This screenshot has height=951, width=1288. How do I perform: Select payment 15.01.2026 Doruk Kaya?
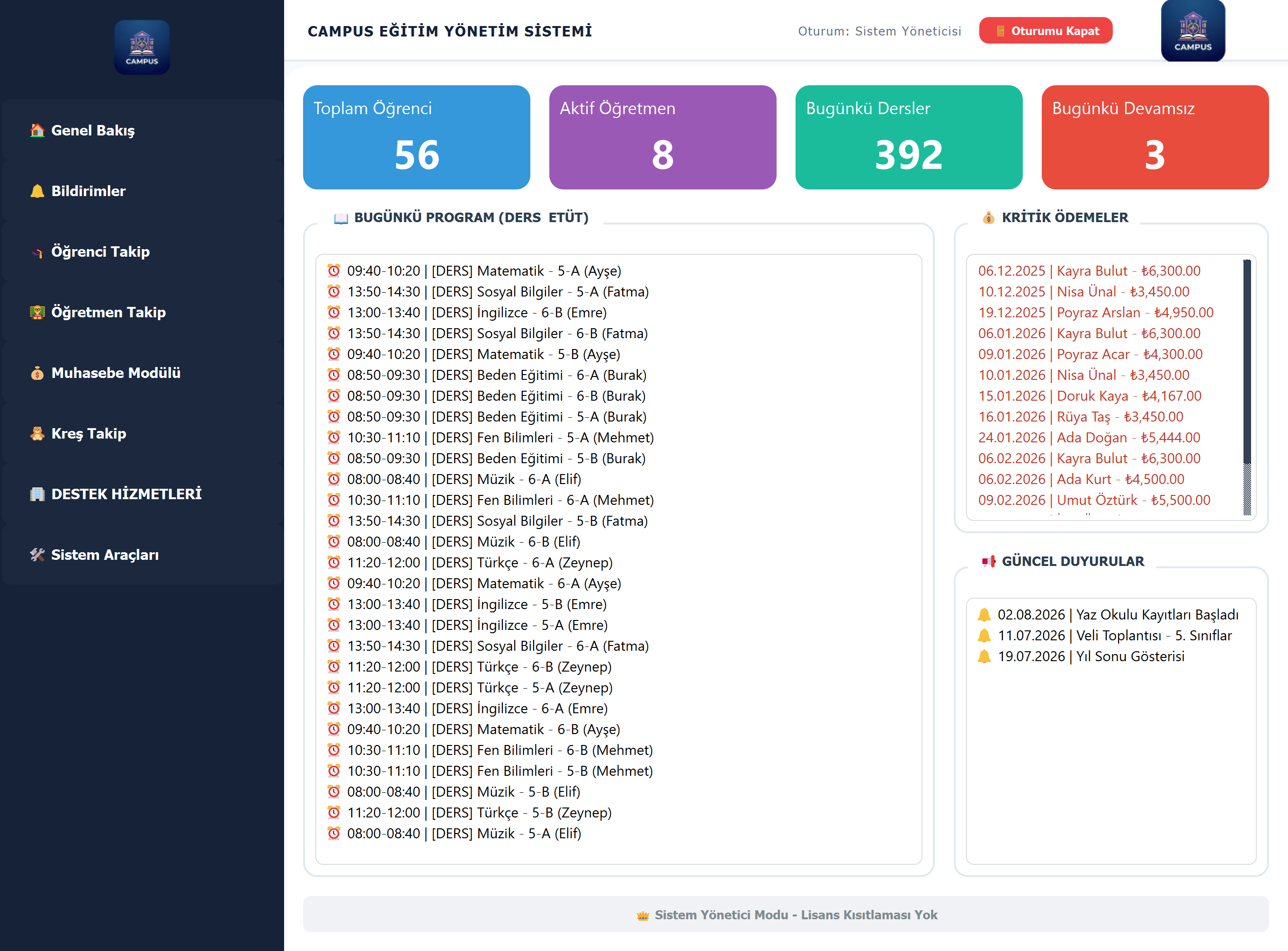(1090, 395)
